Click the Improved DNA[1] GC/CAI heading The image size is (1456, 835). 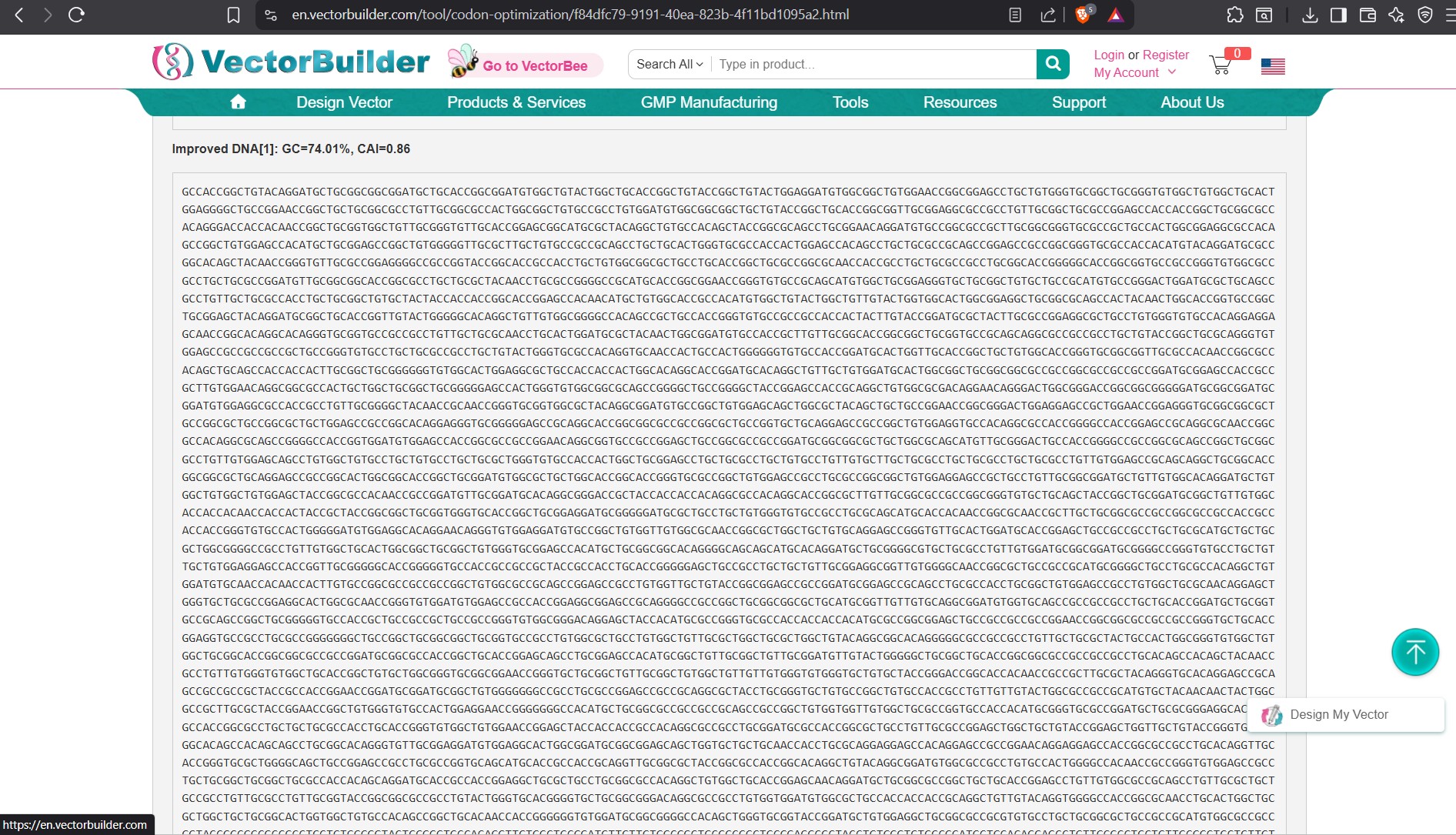(x=291, y=149)
